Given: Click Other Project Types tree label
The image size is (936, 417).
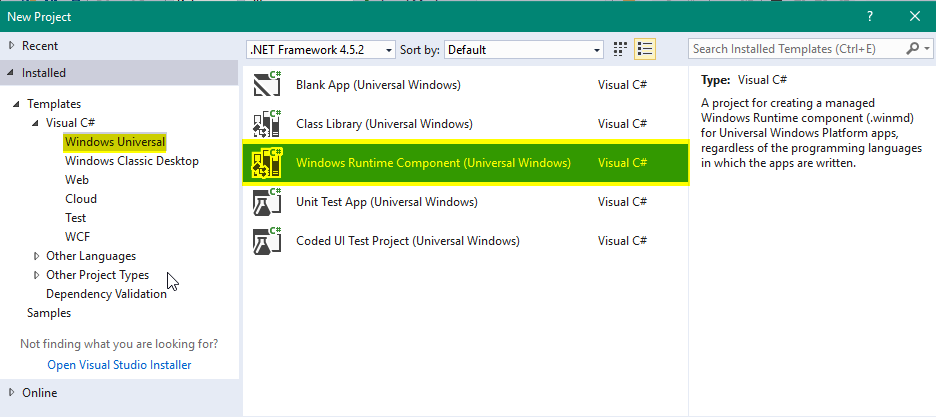Looking at the screenshot, I should tap(97, 275).
